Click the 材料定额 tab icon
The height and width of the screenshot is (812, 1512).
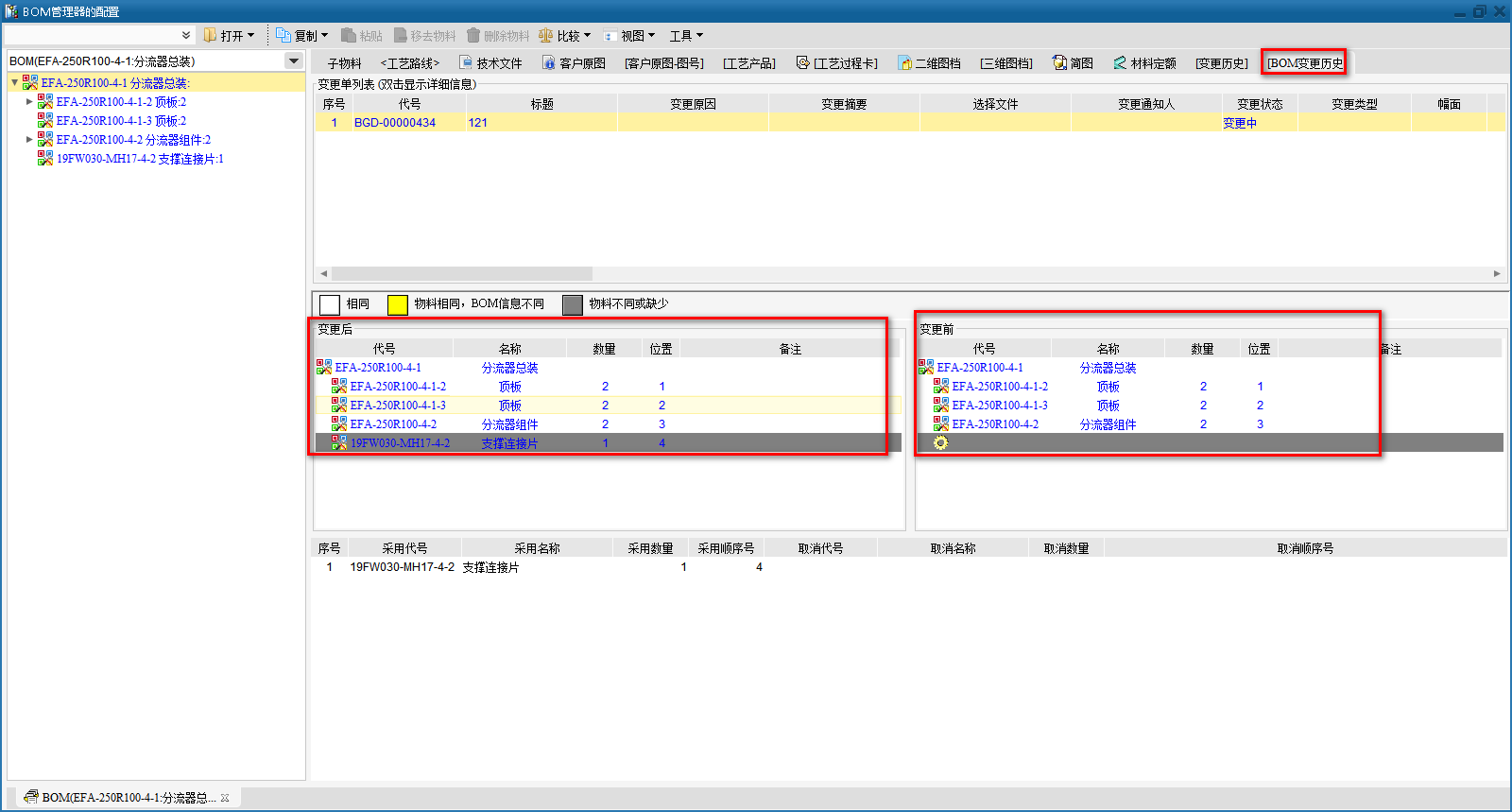point(1120,63)
